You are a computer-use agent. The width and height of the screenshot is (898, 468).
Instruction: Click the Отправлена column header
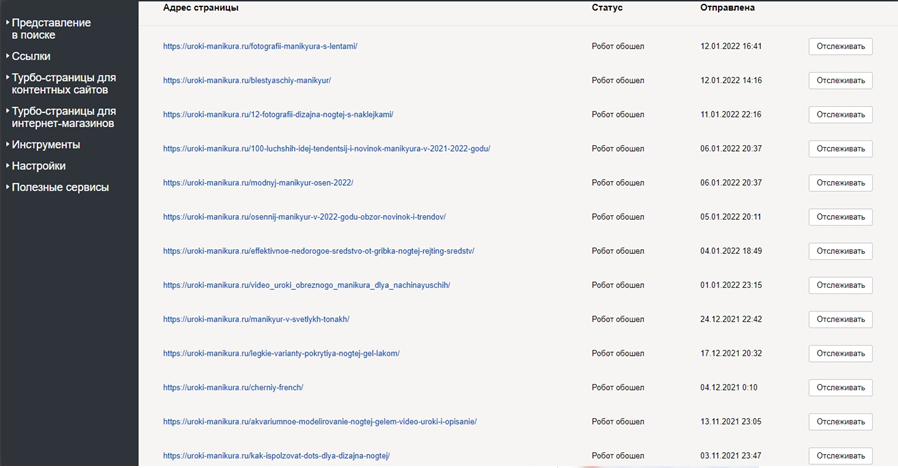click(727, 8)
